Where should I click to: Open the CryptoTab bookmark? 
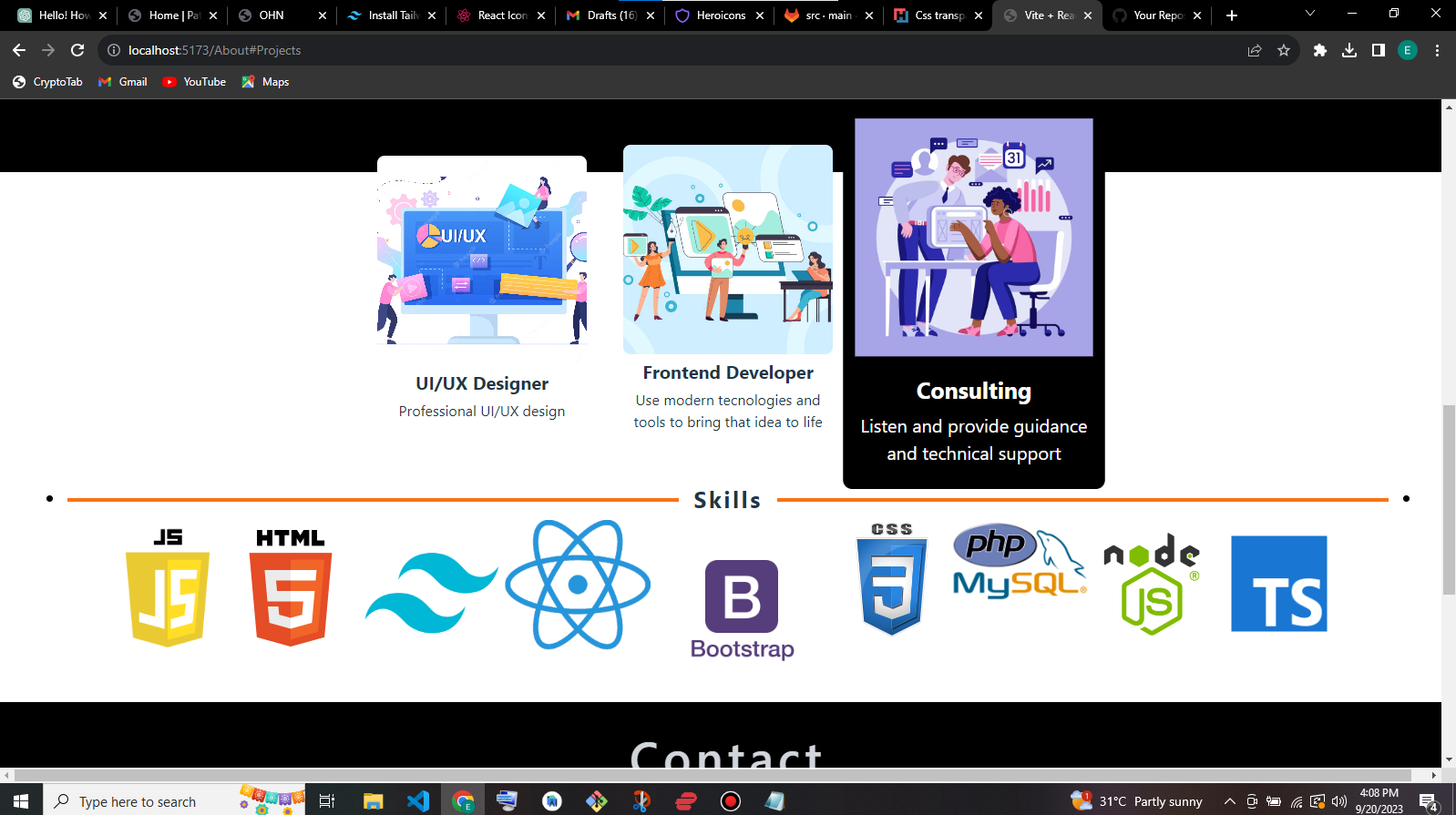pos(47,82)
